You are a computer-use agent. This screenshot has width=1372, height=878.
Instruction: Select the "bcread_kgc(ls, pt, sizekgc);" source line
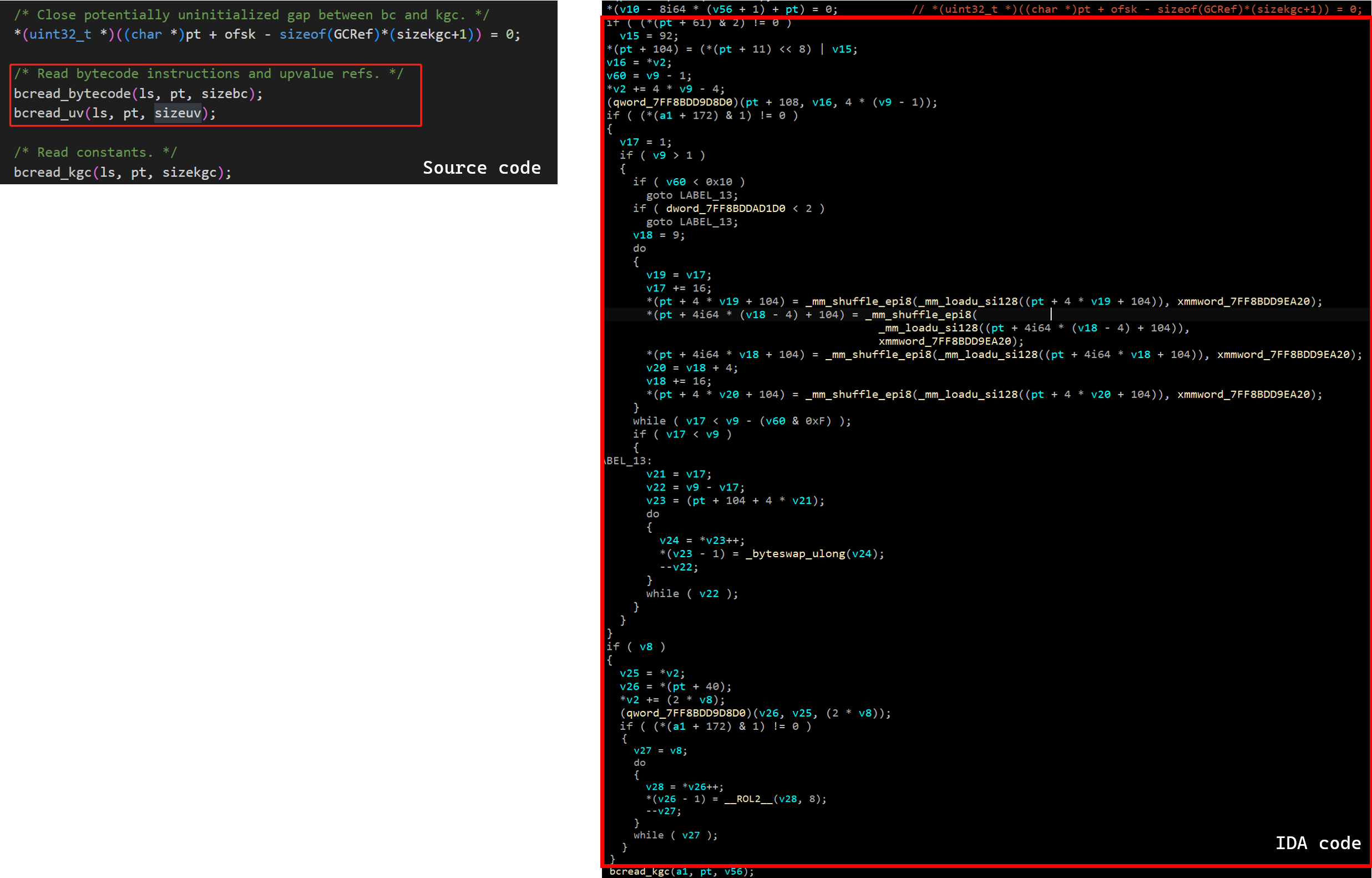[123, 172]
